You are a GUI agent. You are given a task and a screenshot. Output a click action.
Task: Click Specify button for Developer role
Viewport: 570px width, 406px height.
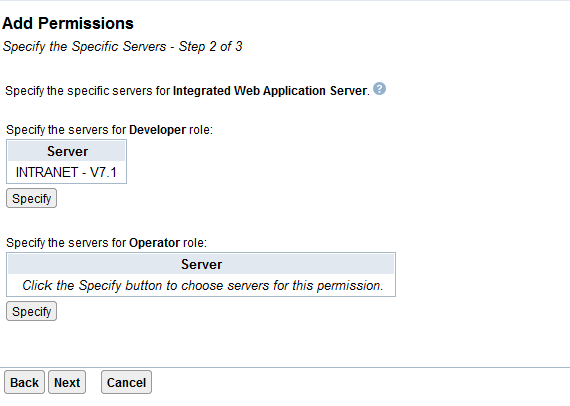[x=32, y=198]
